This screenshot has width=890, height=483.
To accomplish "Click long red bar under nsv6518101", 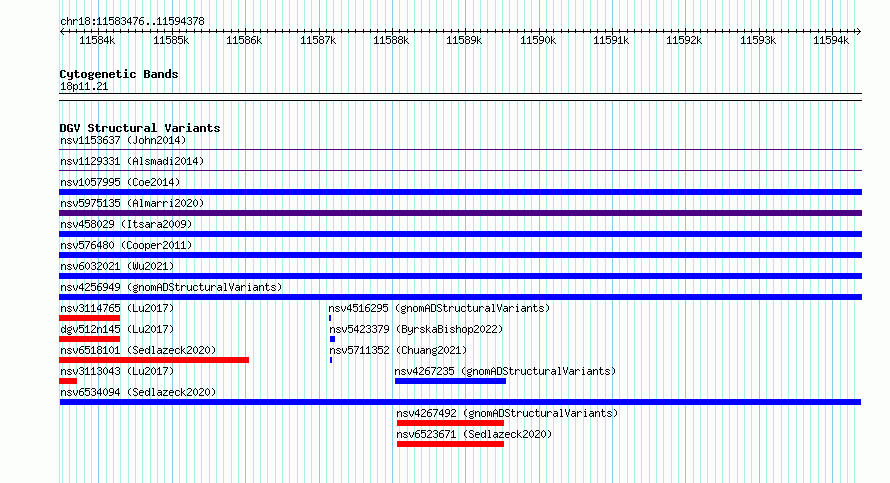I will point(154,360).
